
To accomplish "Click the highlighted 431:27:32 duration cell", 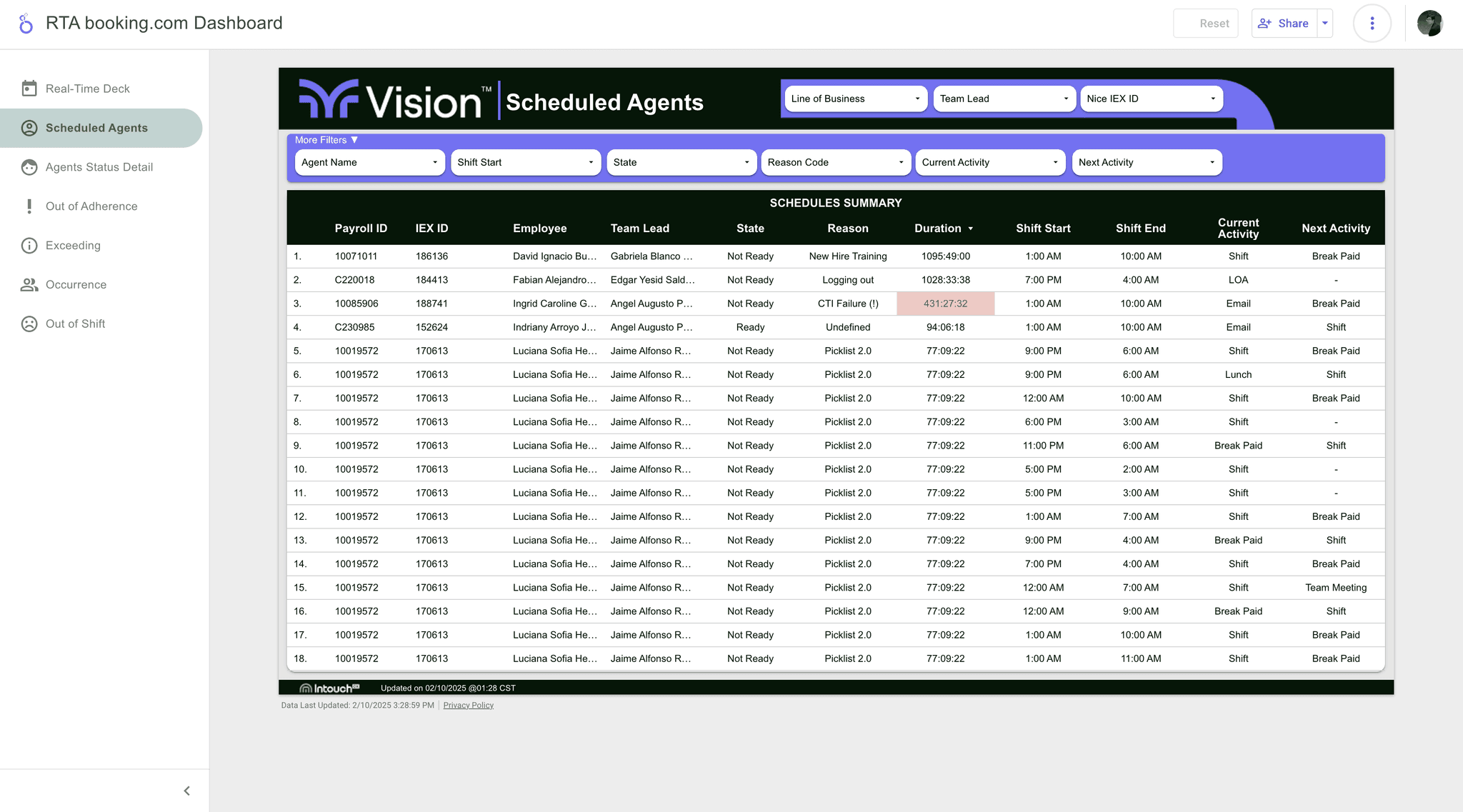I will tap(945, 304).
